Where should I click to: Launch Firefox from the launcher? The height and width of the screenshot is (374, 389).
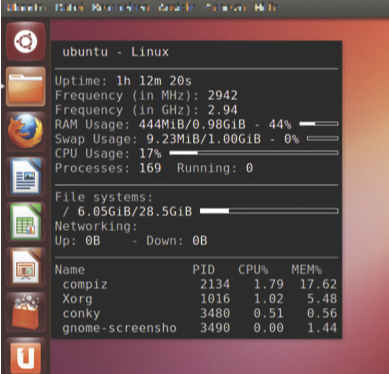coord(25,131)
